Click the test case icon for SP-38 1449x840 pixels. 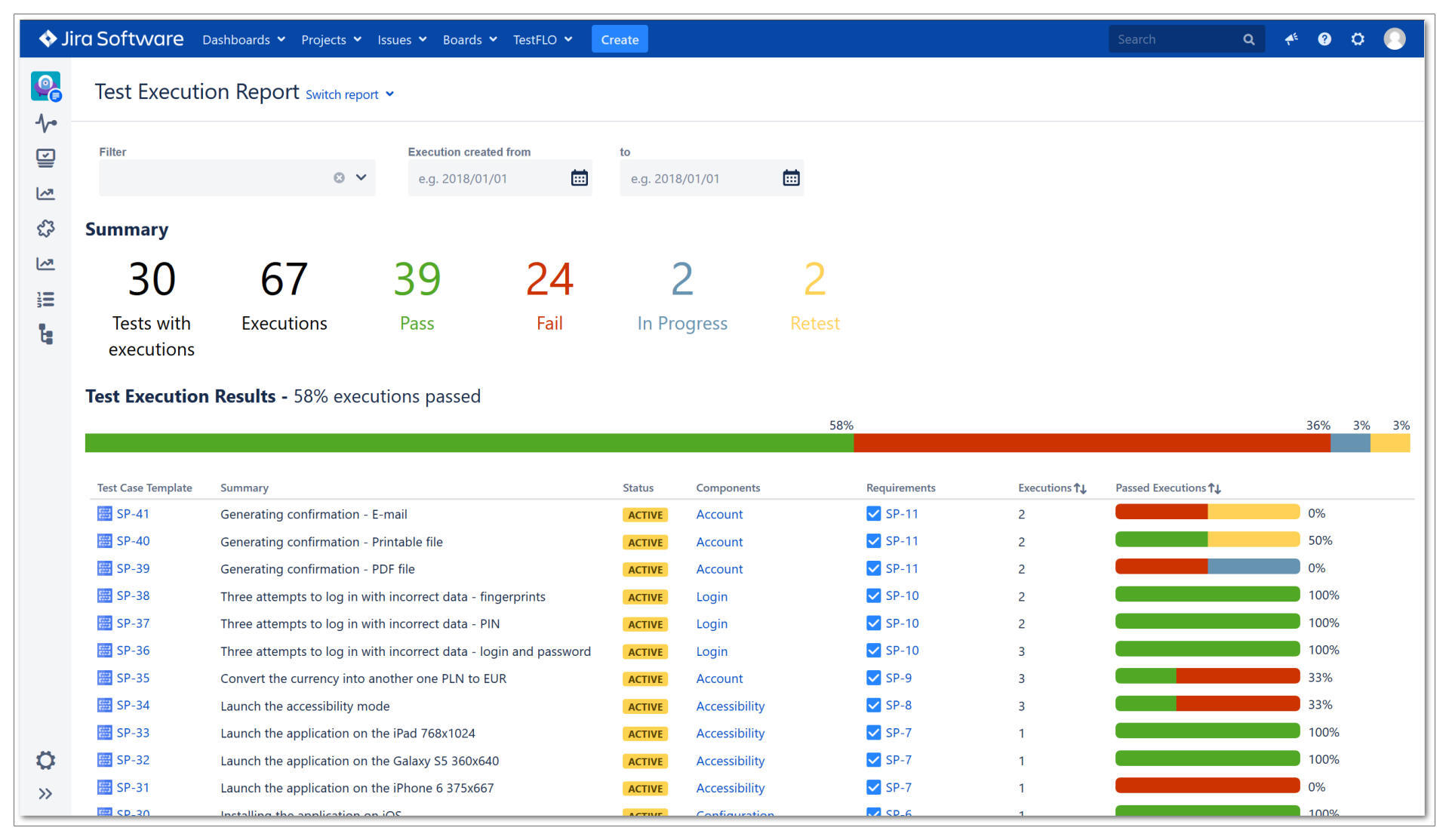pos(105,596)
